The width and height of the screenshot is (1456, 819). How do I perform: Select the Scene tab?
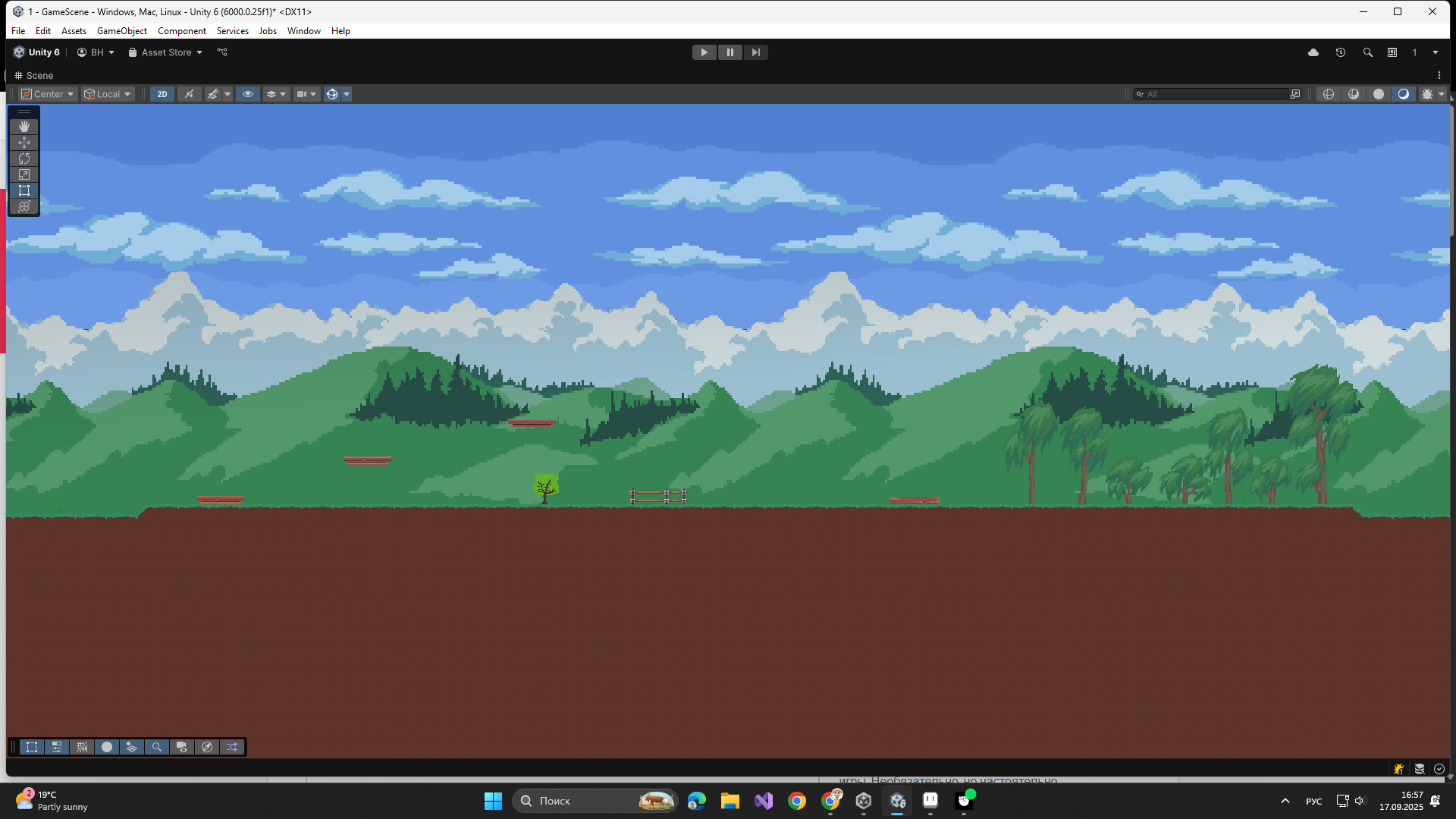click(34, 76)
